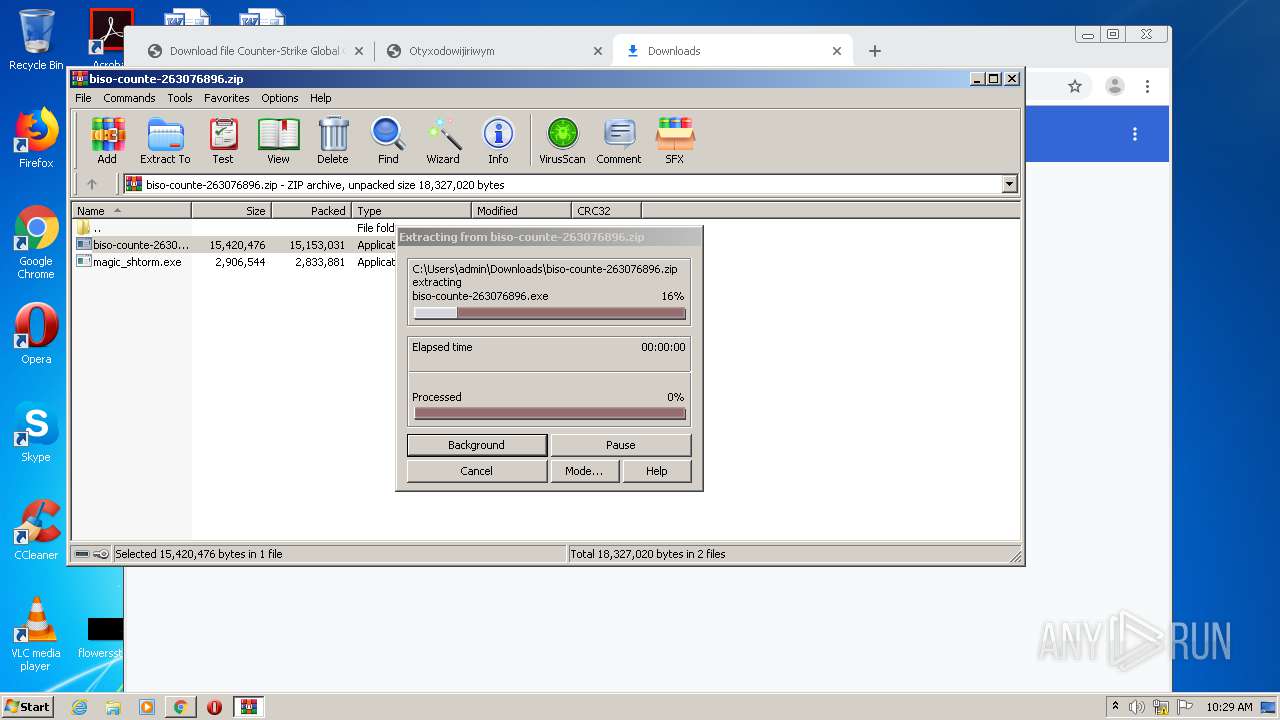Open Skype desktop shortcut
1280x720 pixels.
pos(36,433)
